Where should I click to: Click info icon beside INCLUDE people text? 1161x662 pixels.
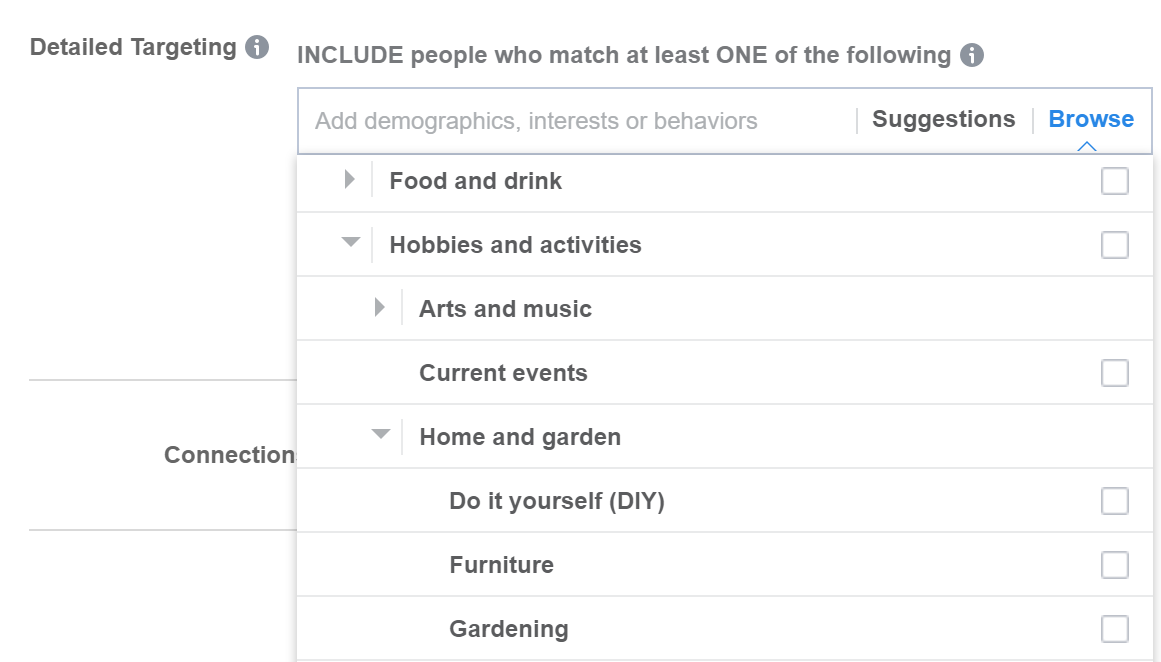[x=971, y=55]
